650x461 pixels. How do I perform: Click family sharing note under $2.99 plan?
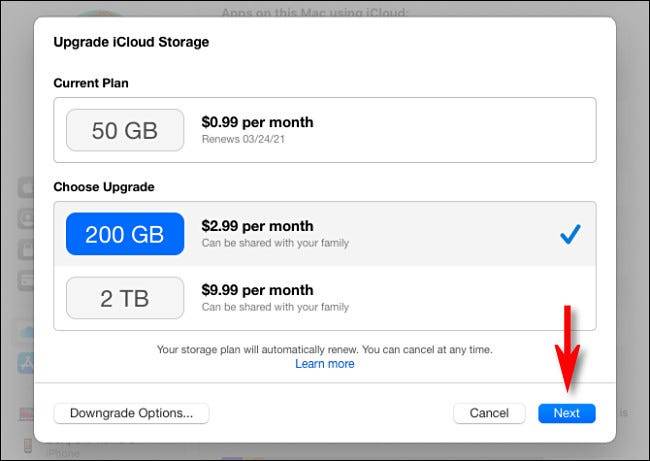click(x=275, y=243)
